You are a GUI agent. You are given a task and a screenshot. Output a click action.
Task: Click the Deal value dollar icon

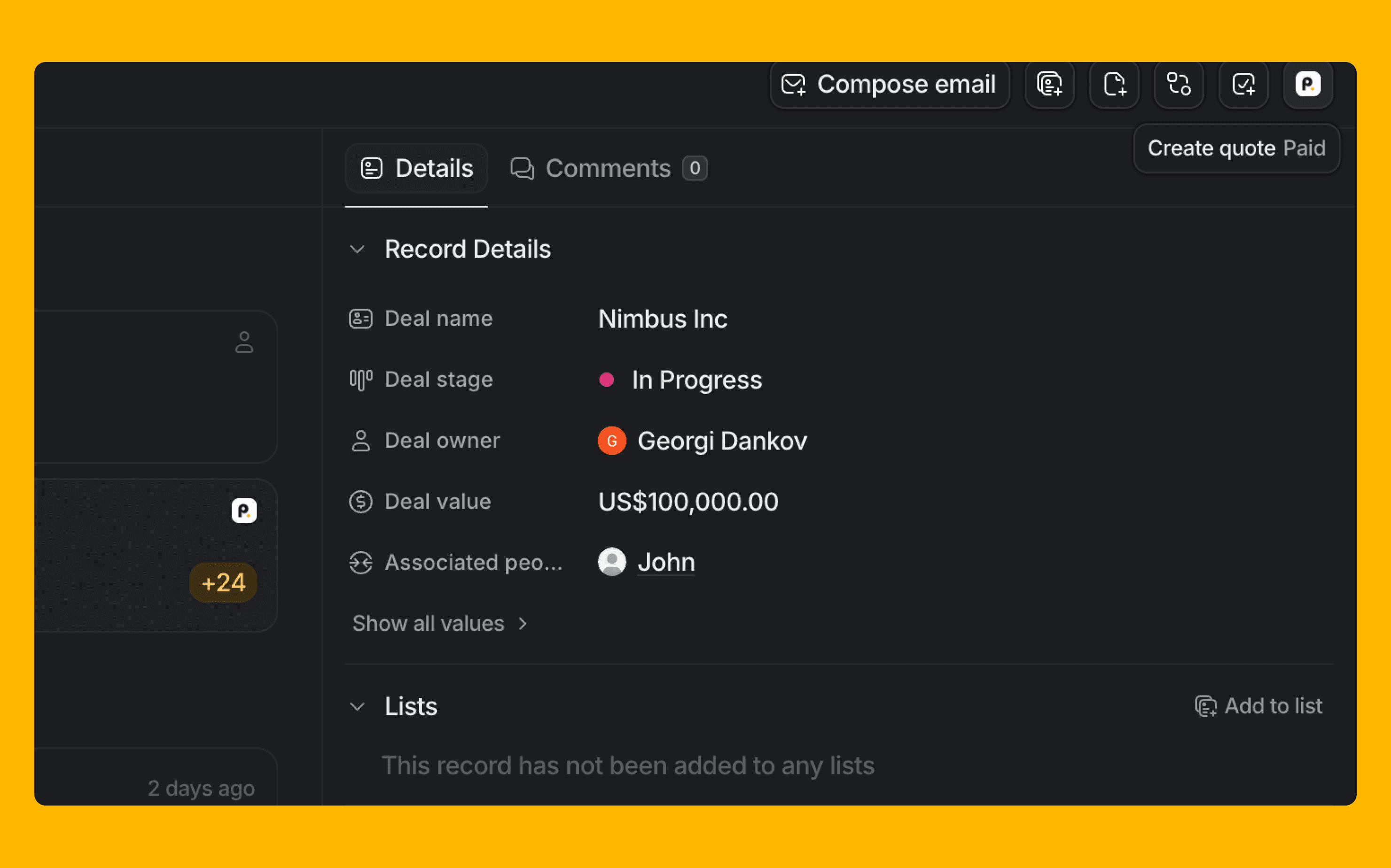coord(360,502)
